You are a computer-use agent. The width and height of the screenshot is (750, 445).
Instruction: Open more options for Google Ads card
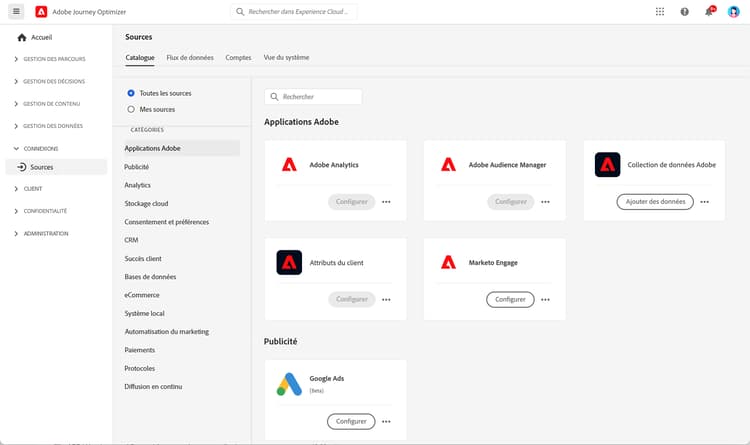(386, 422)
